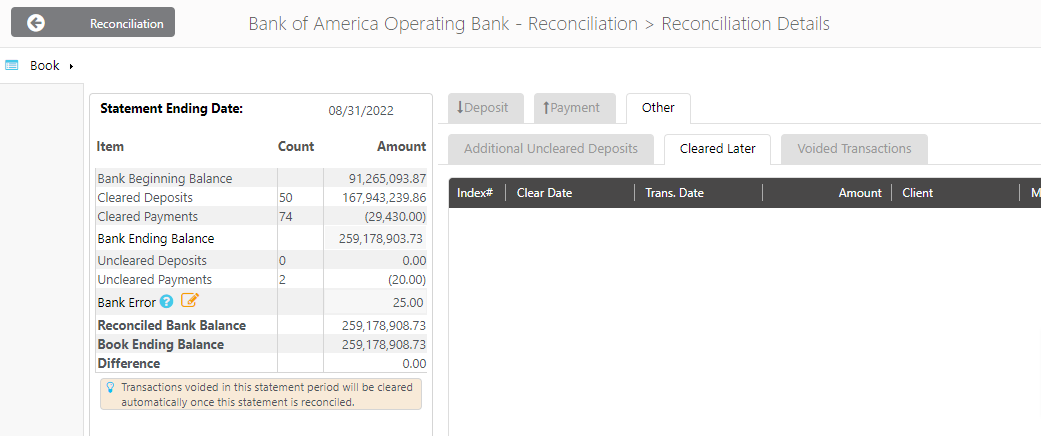Click the back arrow icon on Reconciliation
The height and width of the screenshot is (436, 1041).
(x=36, y=23)
